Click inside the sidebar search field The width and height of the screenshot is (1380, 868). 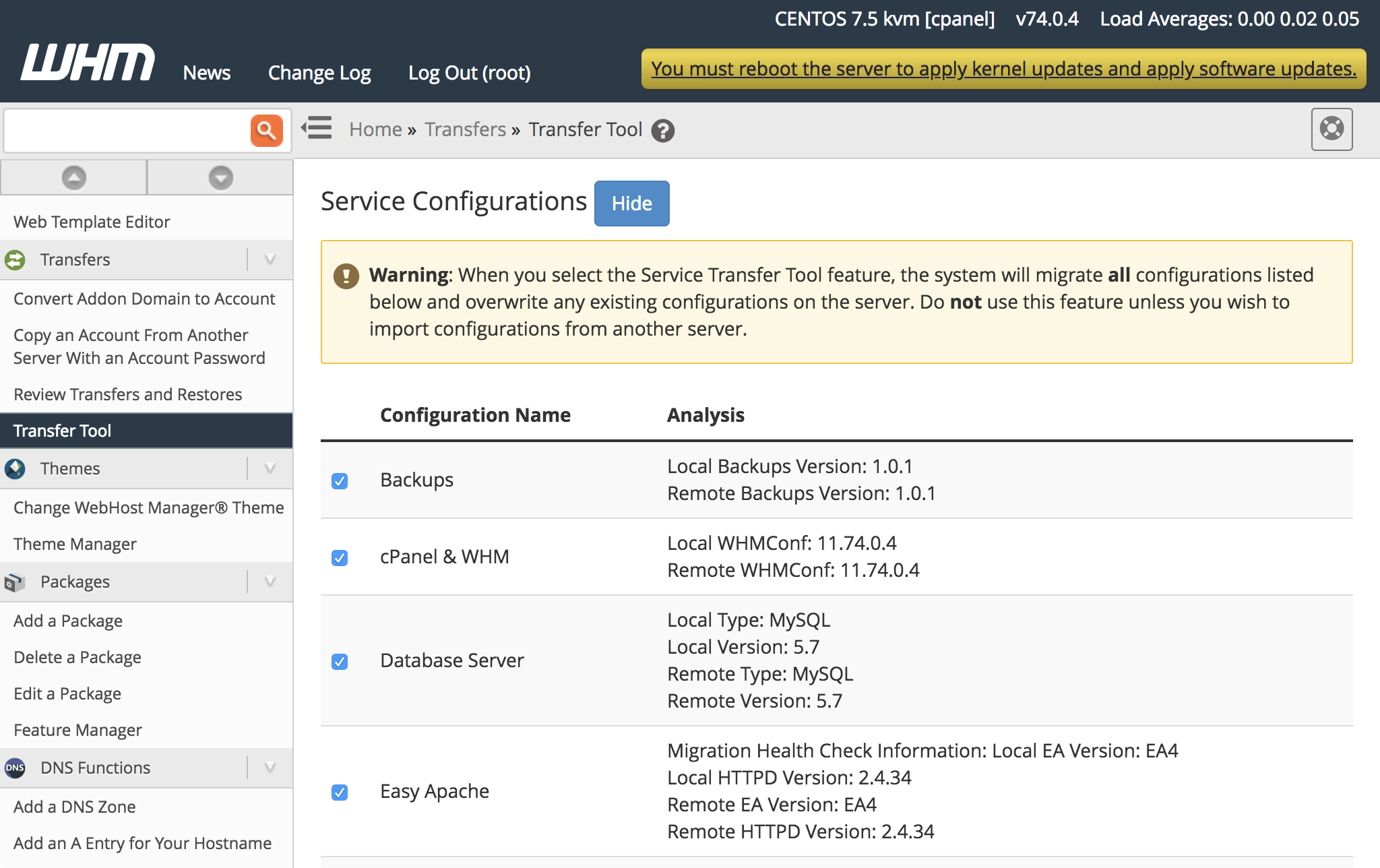pos(128,129)
